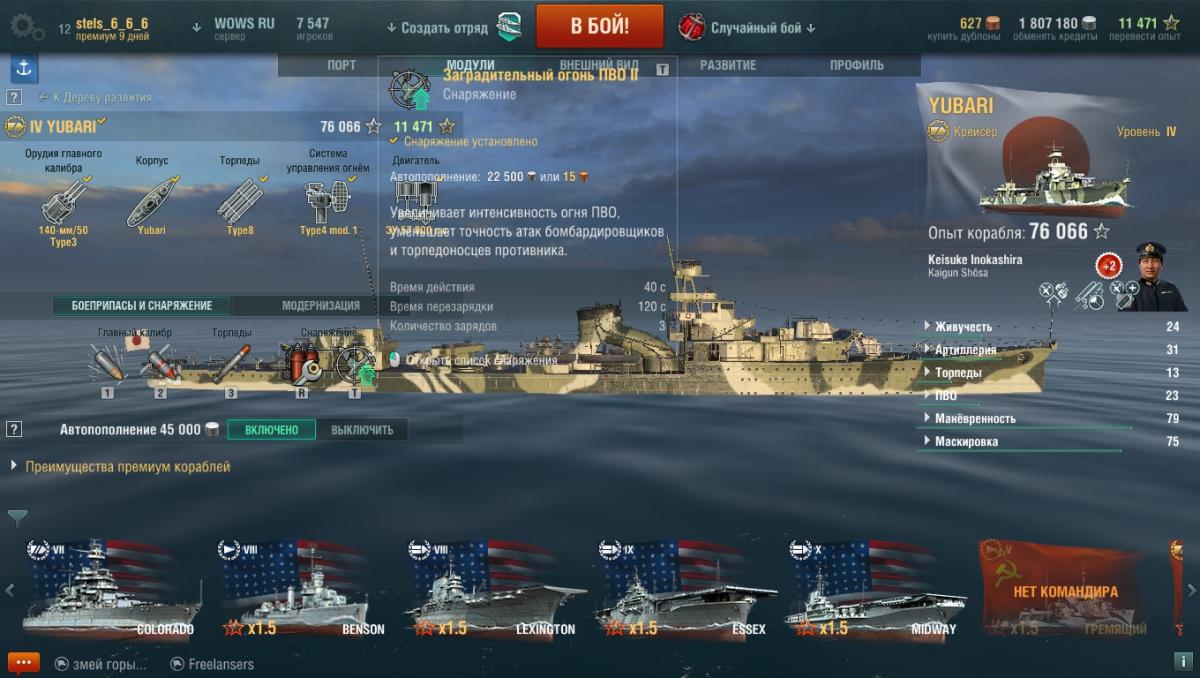Select the Type8 torpedo module icon
1200x678 pixels.
240,201
